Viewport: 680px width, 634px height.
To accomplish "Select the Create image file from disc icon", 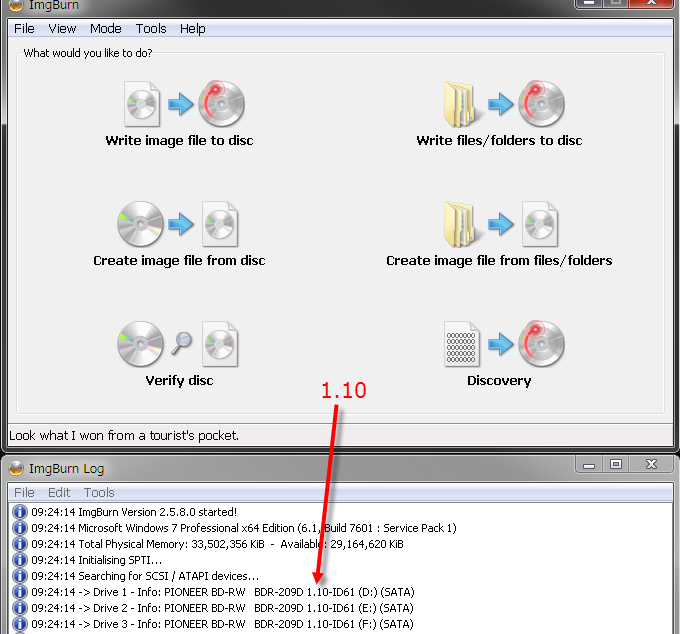I will [180, 223].
